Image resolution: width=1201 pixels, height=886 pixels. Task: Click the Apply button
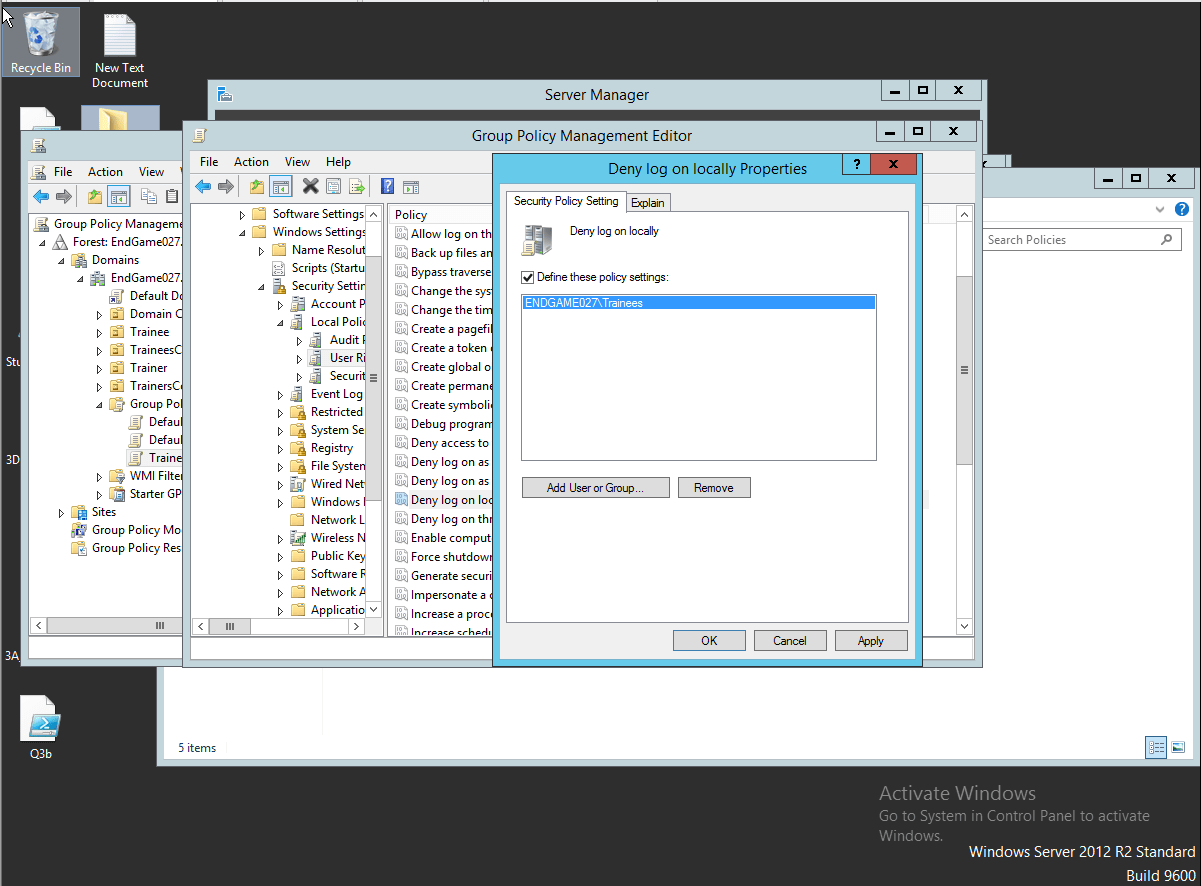870,640
